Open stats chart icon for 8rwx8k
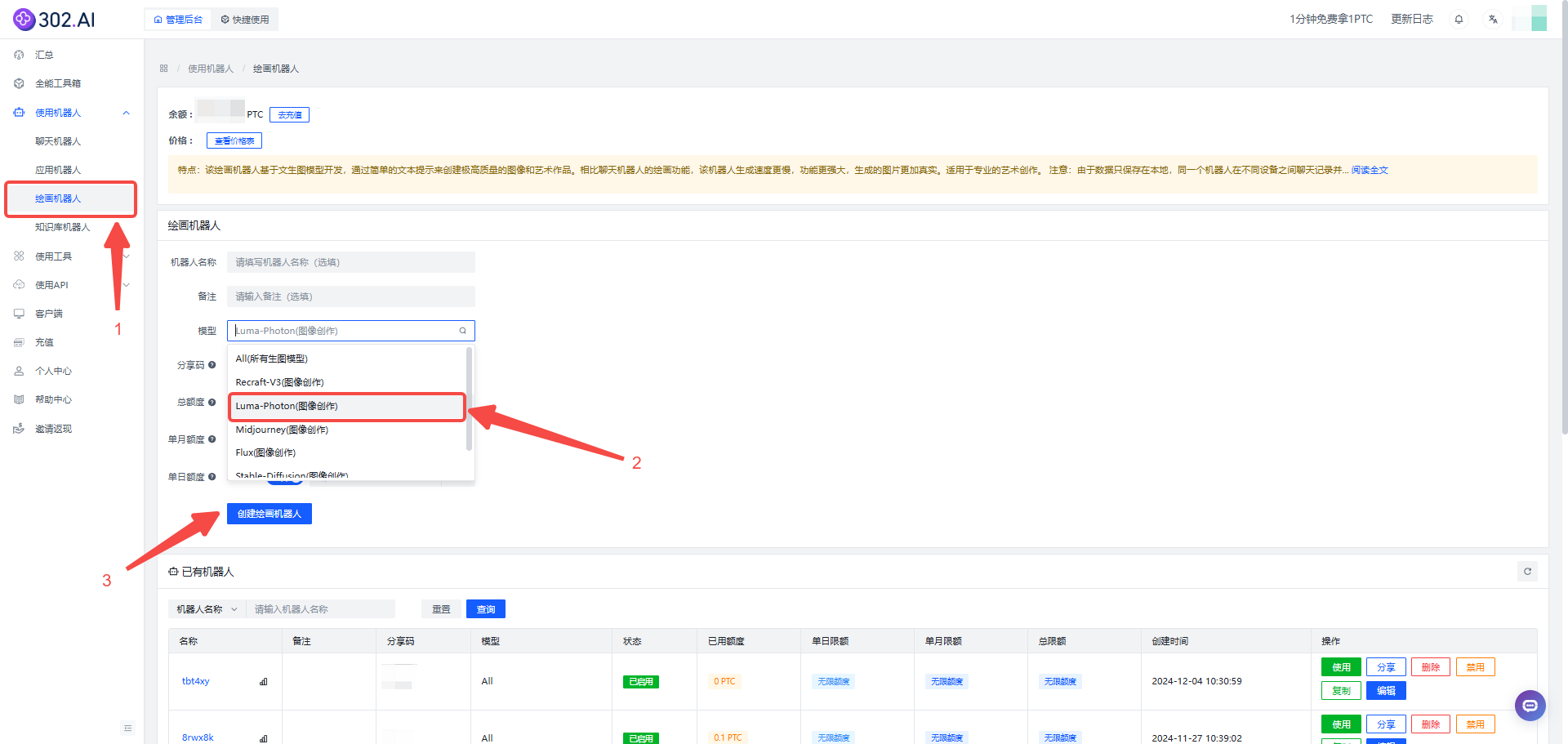This screenshot has height=744, width=1568. click(264, 738)
